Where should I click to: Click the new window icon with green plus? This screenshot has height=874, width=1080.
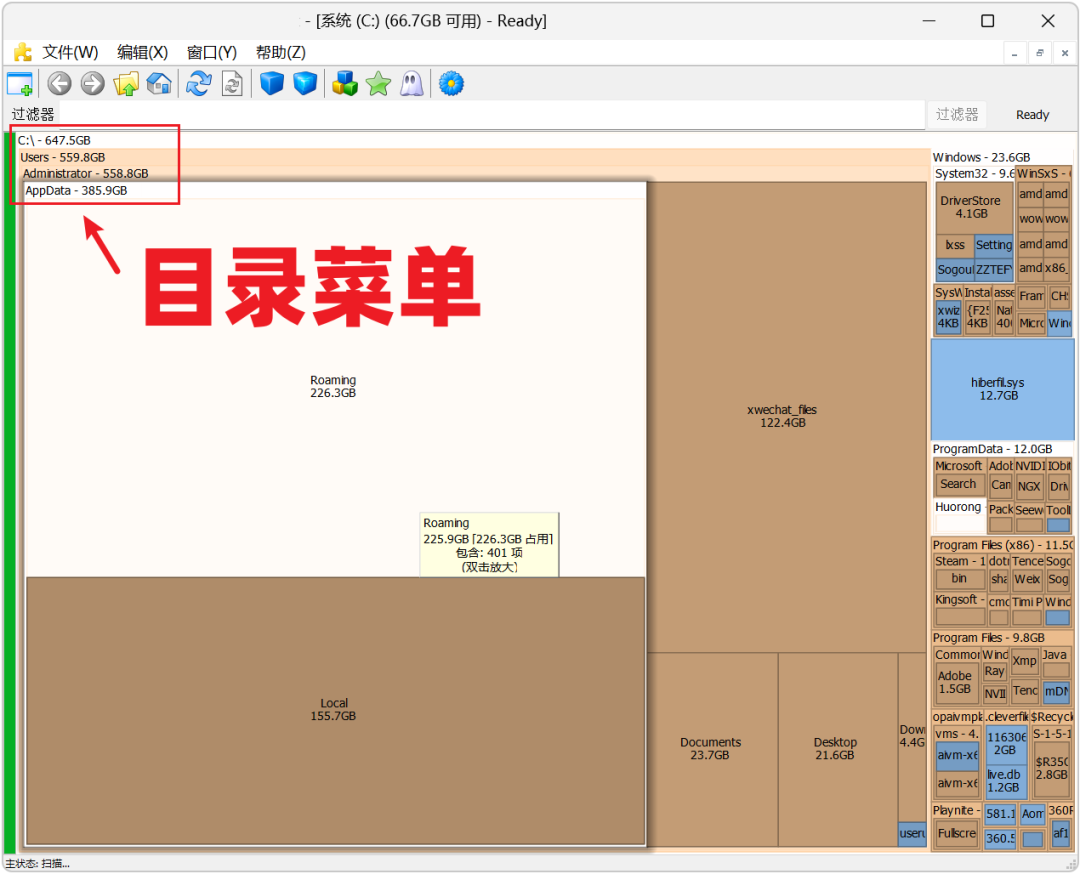pos(19,84)
